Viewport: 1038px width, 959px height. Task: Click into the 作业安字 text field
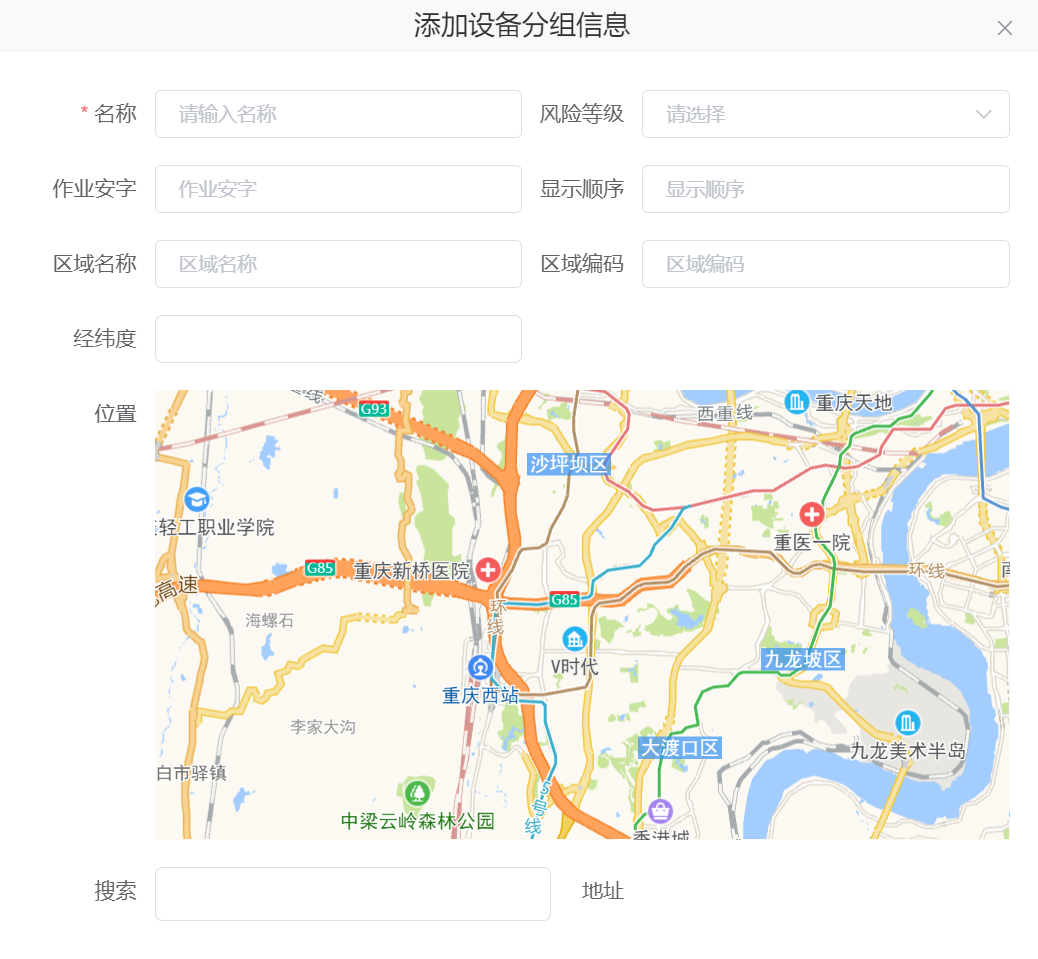click(338, 189)
